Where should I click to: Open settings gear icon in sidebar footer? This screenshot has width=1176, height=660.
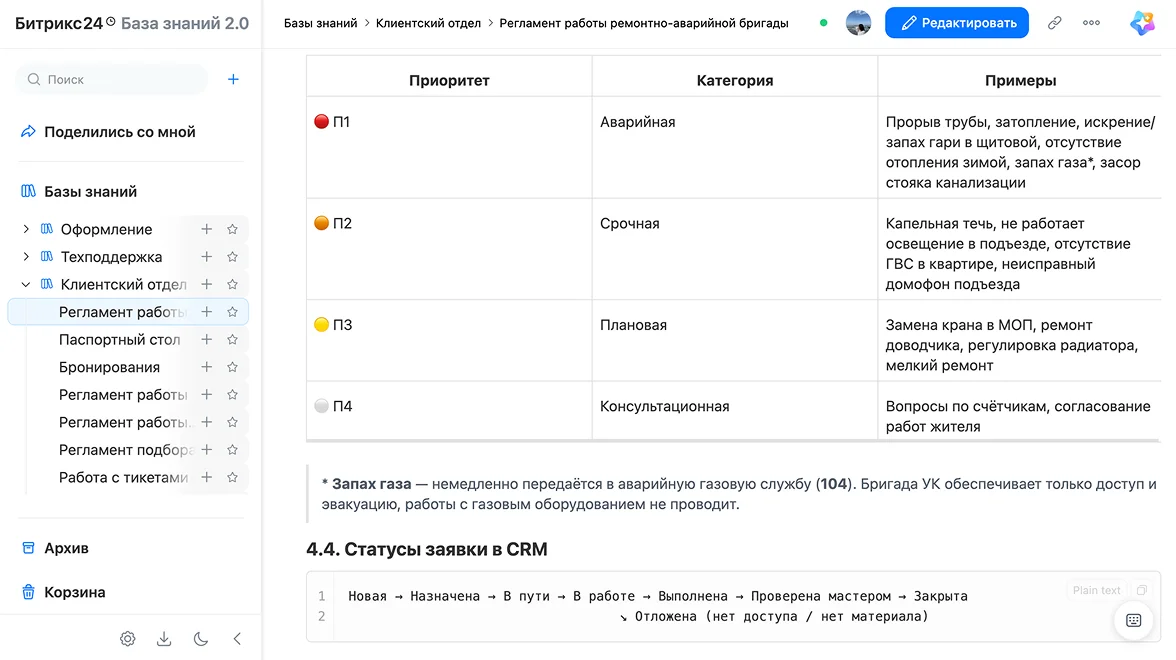(x=128, y=639)
